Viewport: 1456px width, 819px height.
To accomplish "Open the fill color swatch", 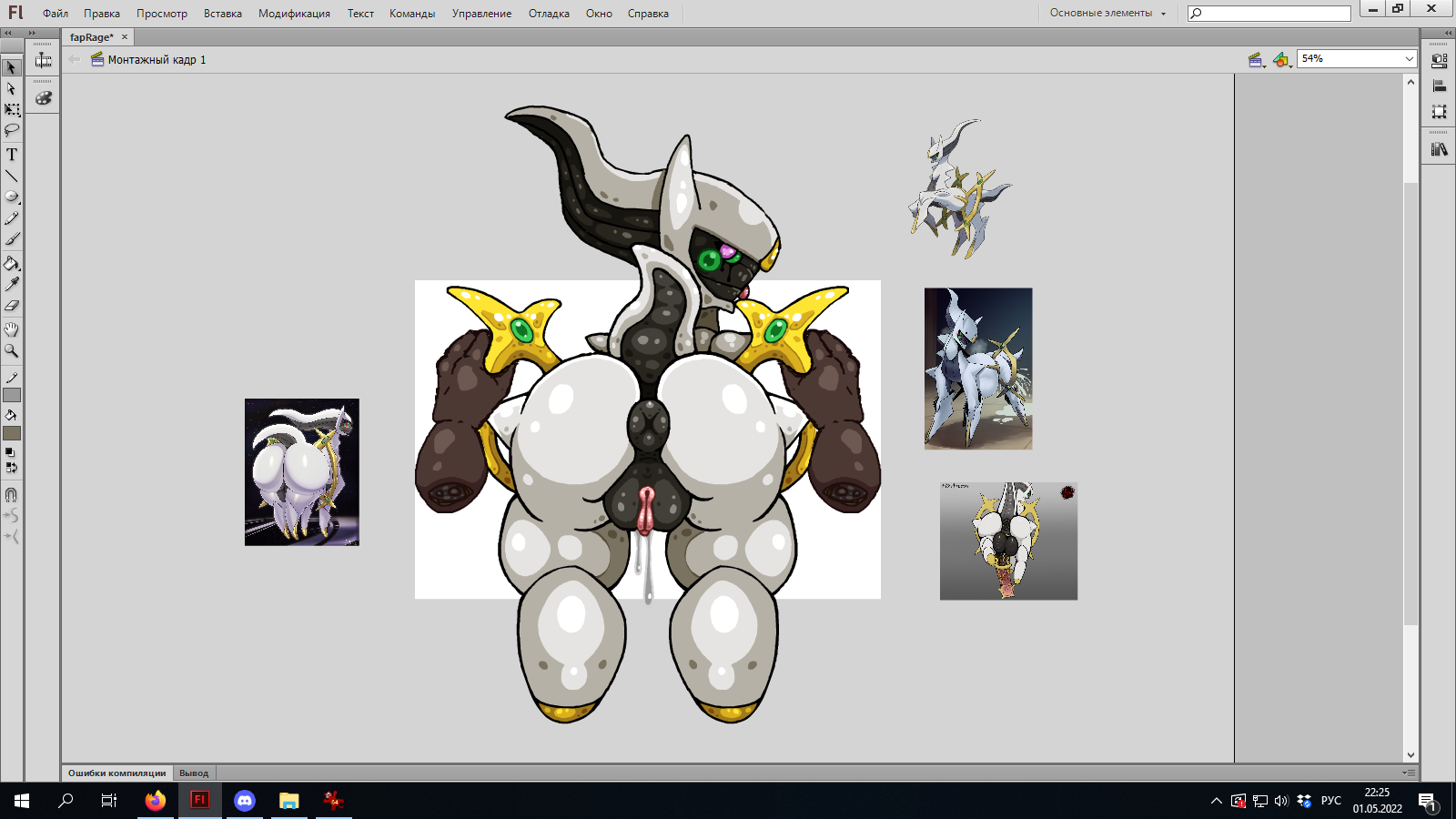I will click(x=12, y=433).
